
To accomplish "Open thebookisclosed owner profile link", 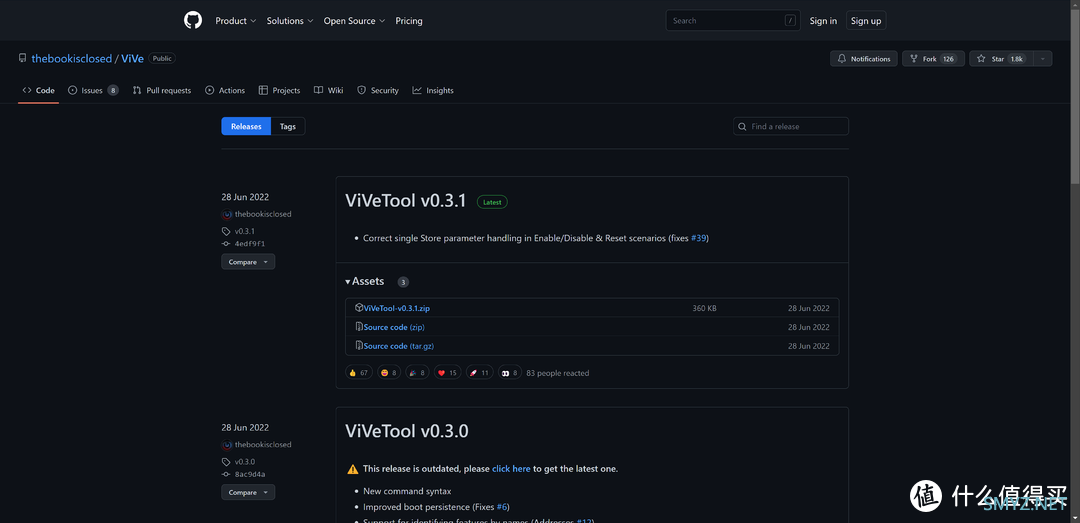I will click(x=72, y=59).
